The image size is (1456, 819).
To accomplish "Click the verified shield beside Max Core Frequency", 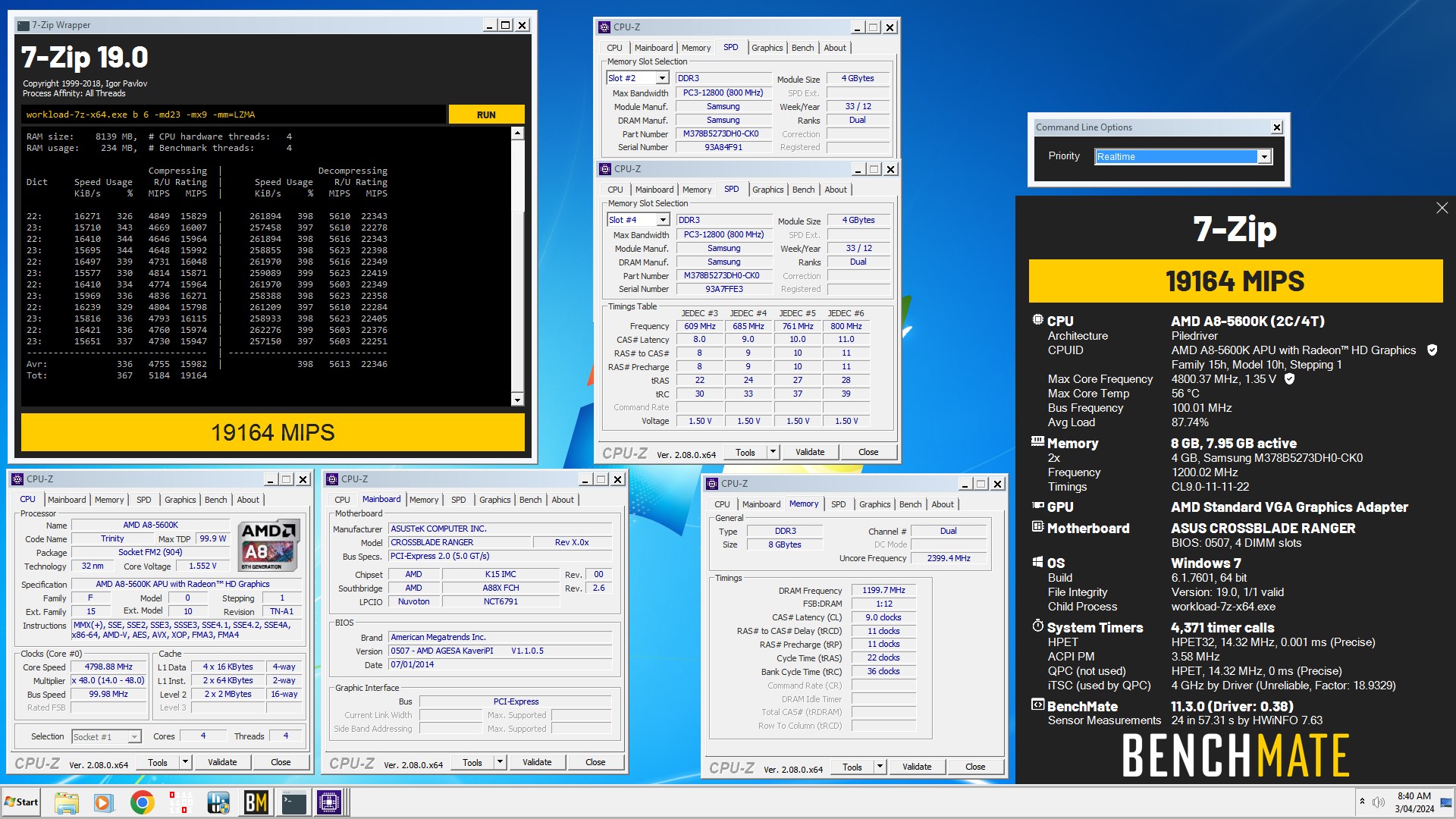I will [1289, 378].
